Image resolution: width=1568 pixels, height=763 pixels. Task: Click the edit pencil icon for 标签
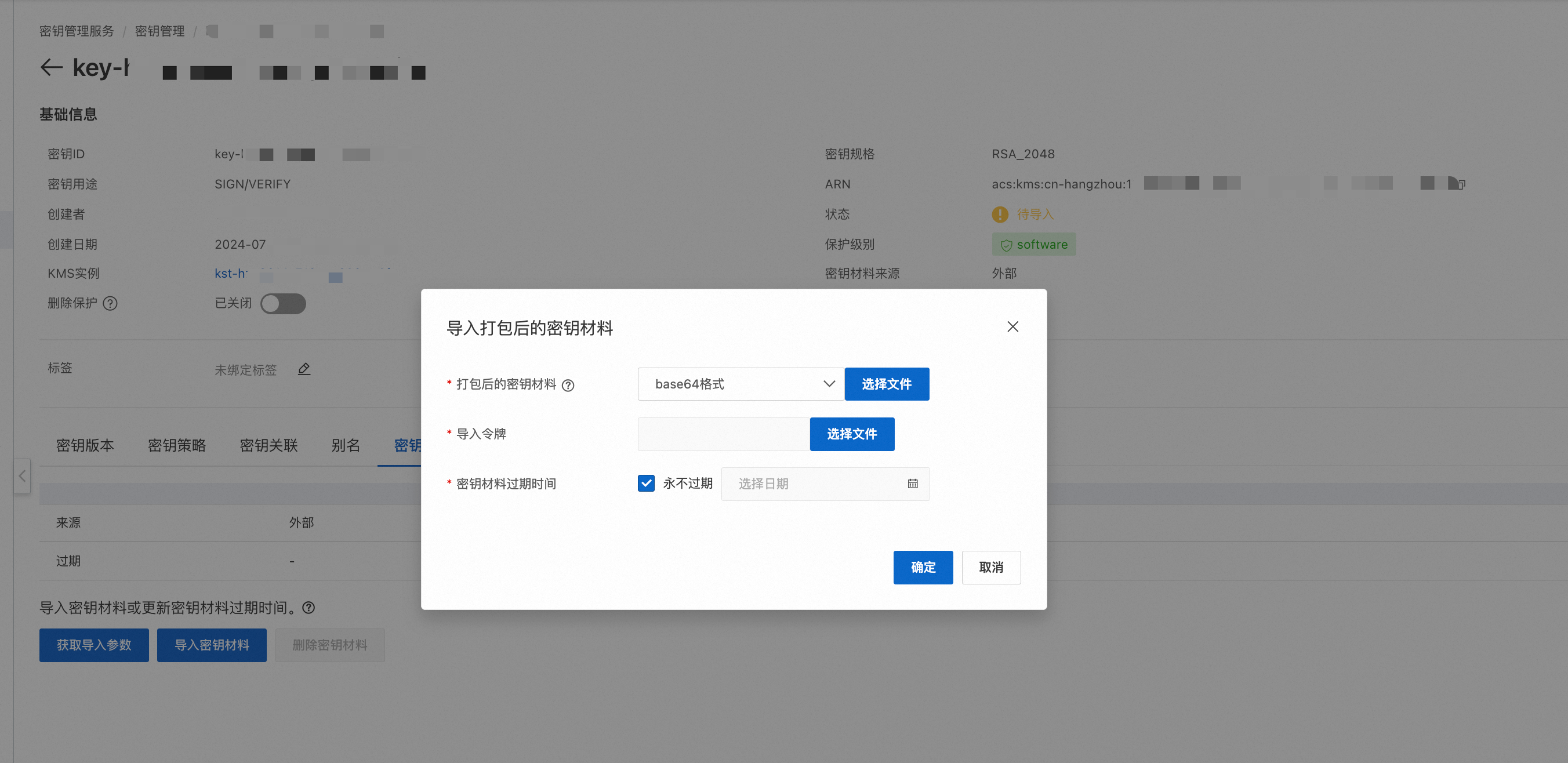304,369
